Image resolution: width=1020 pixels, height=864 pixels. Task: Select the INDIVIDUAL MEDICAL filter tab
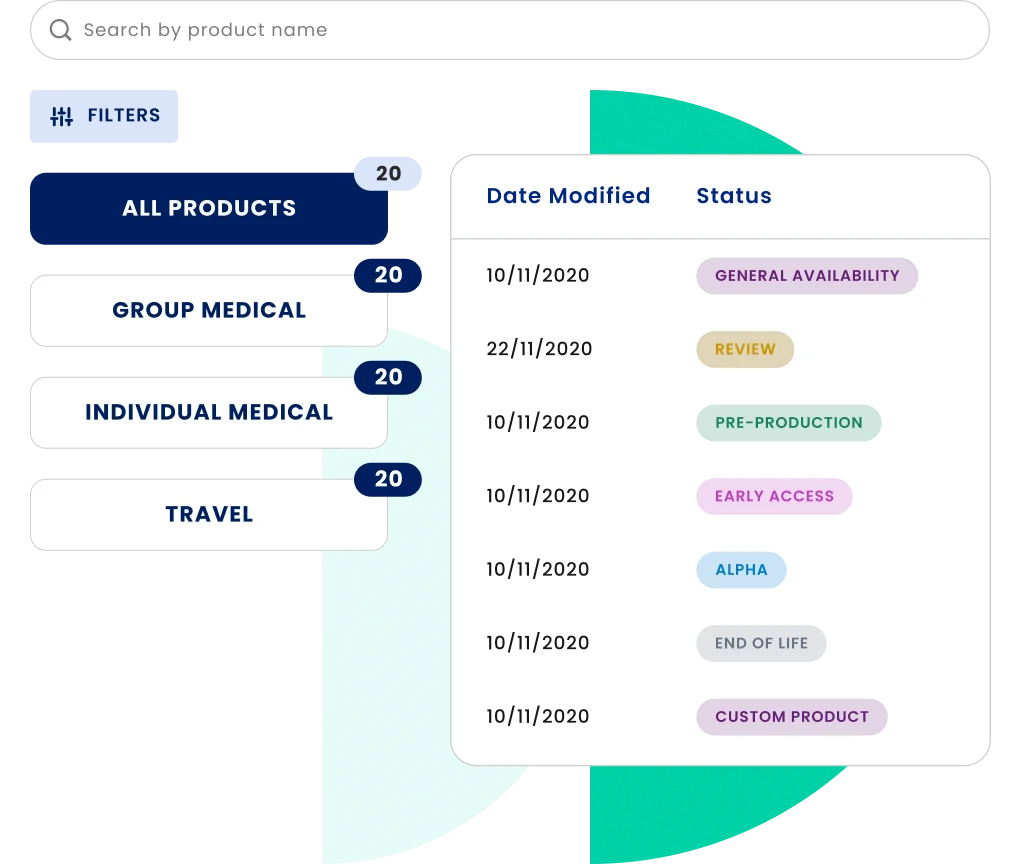[x=209, y=412]
